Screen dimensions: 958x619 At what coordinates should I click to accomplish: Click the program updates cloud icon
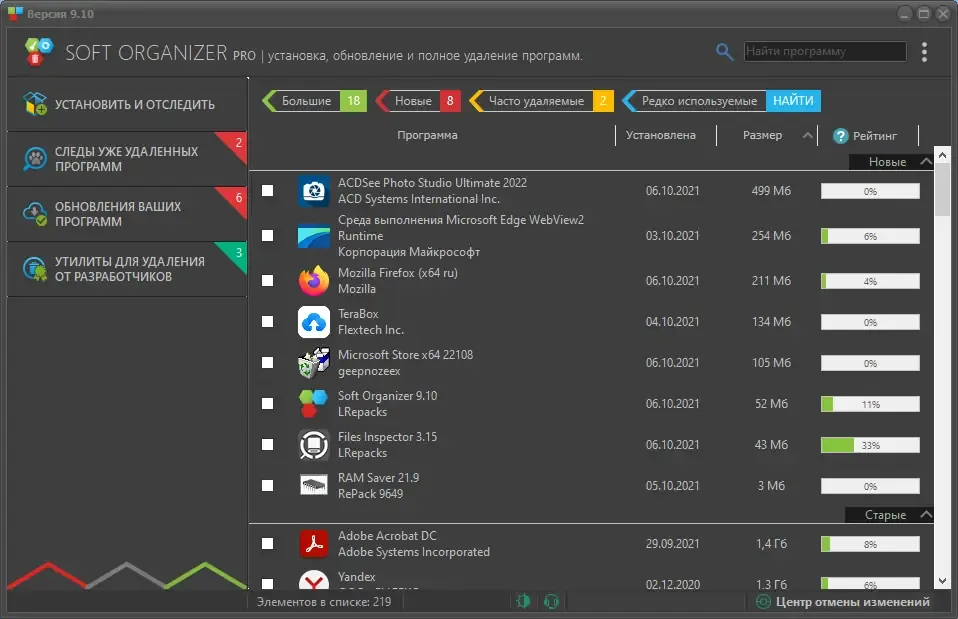point(35,214)
